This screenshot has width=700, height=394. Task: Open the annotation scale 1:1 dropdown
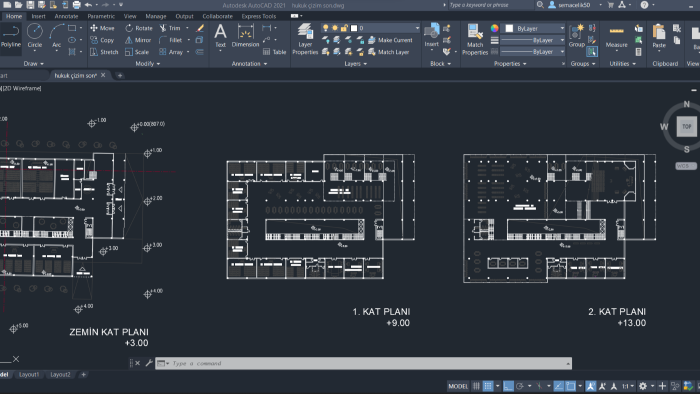(628, 386)
